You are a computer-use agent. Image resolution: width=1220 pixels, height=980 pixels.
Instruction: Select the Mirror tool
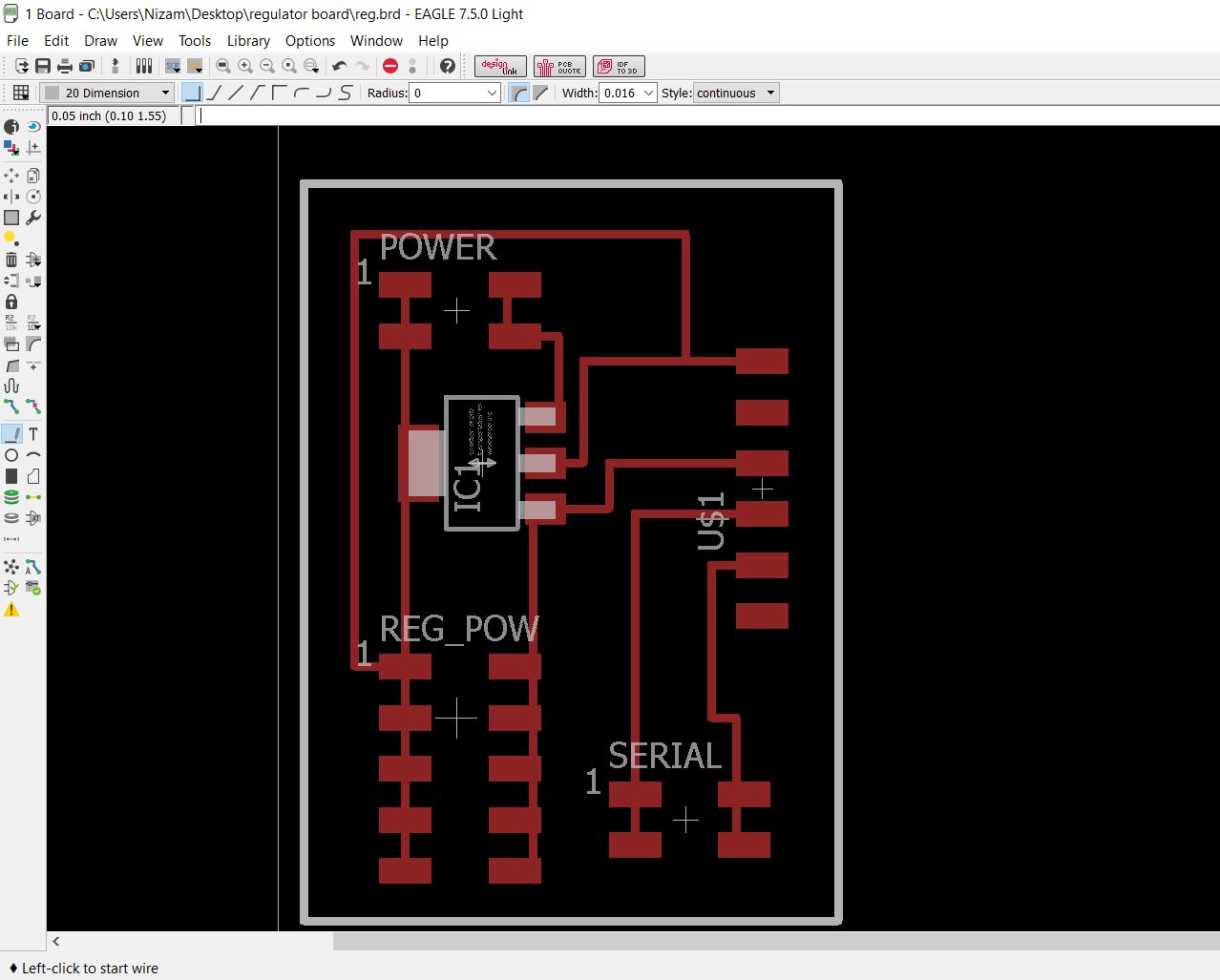click(x=11, y=197)
